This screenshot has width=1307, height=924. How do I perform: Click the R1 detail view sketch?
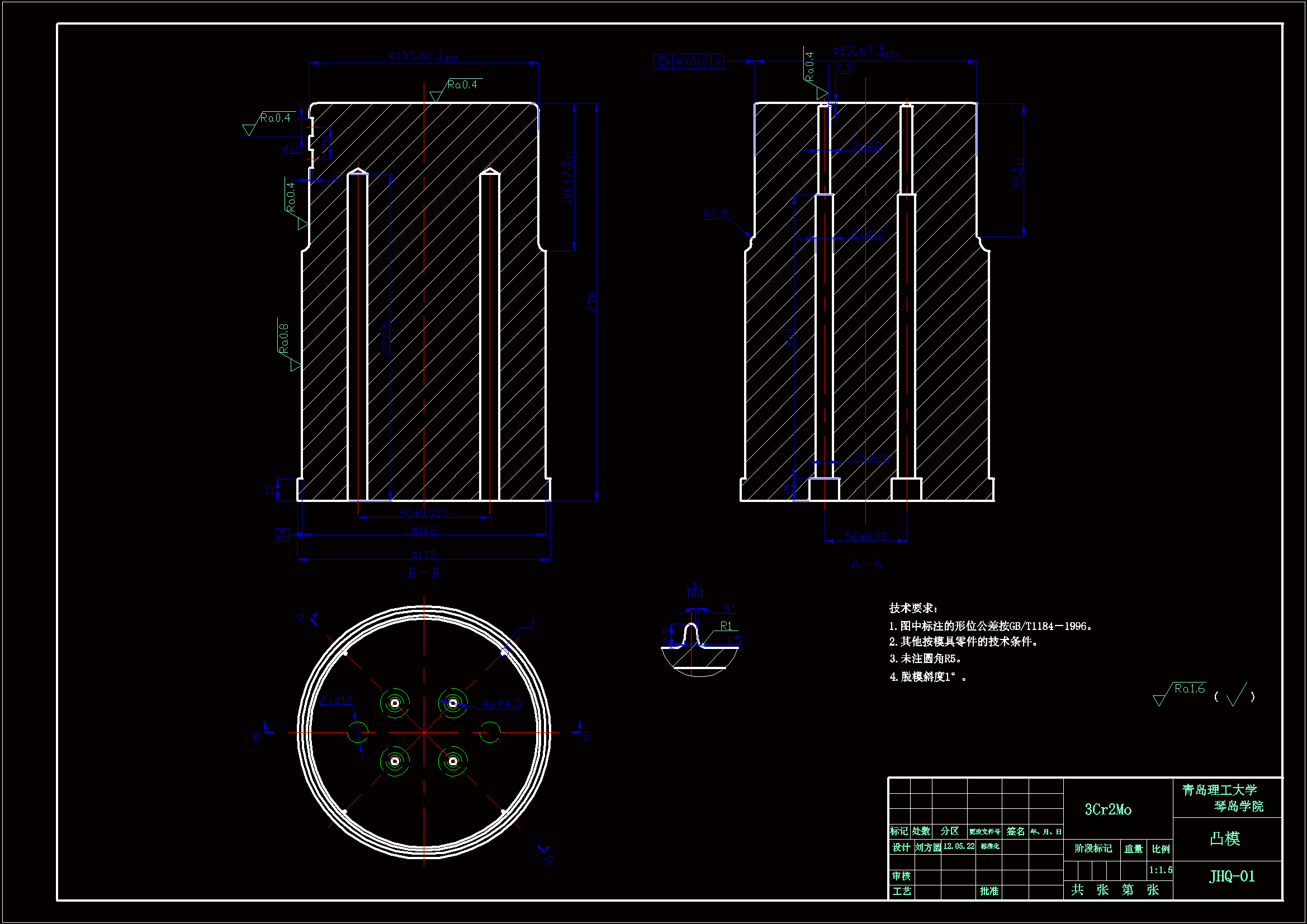699,646
